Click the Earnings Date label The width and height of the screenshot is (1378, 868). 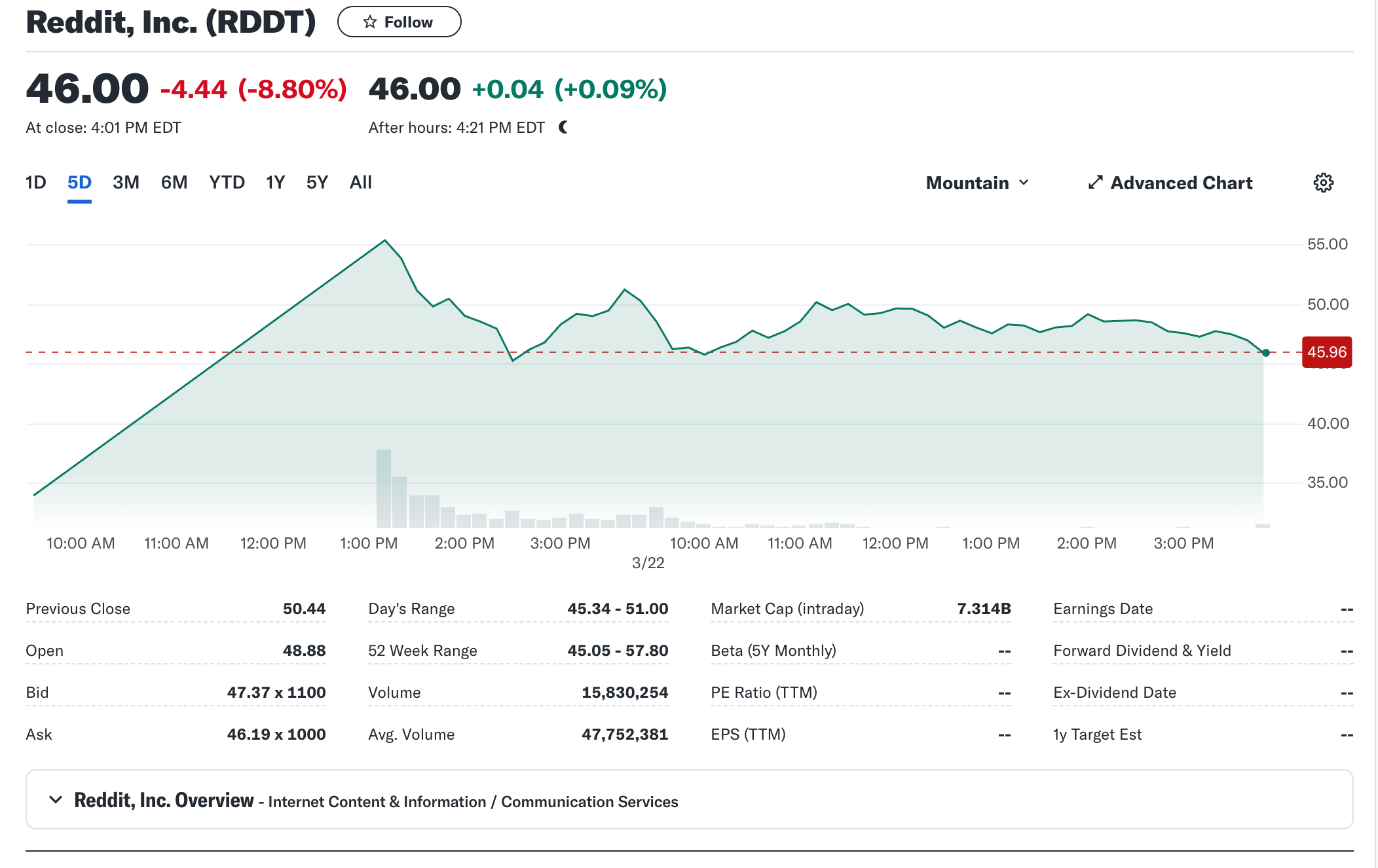pos(1103,609)
